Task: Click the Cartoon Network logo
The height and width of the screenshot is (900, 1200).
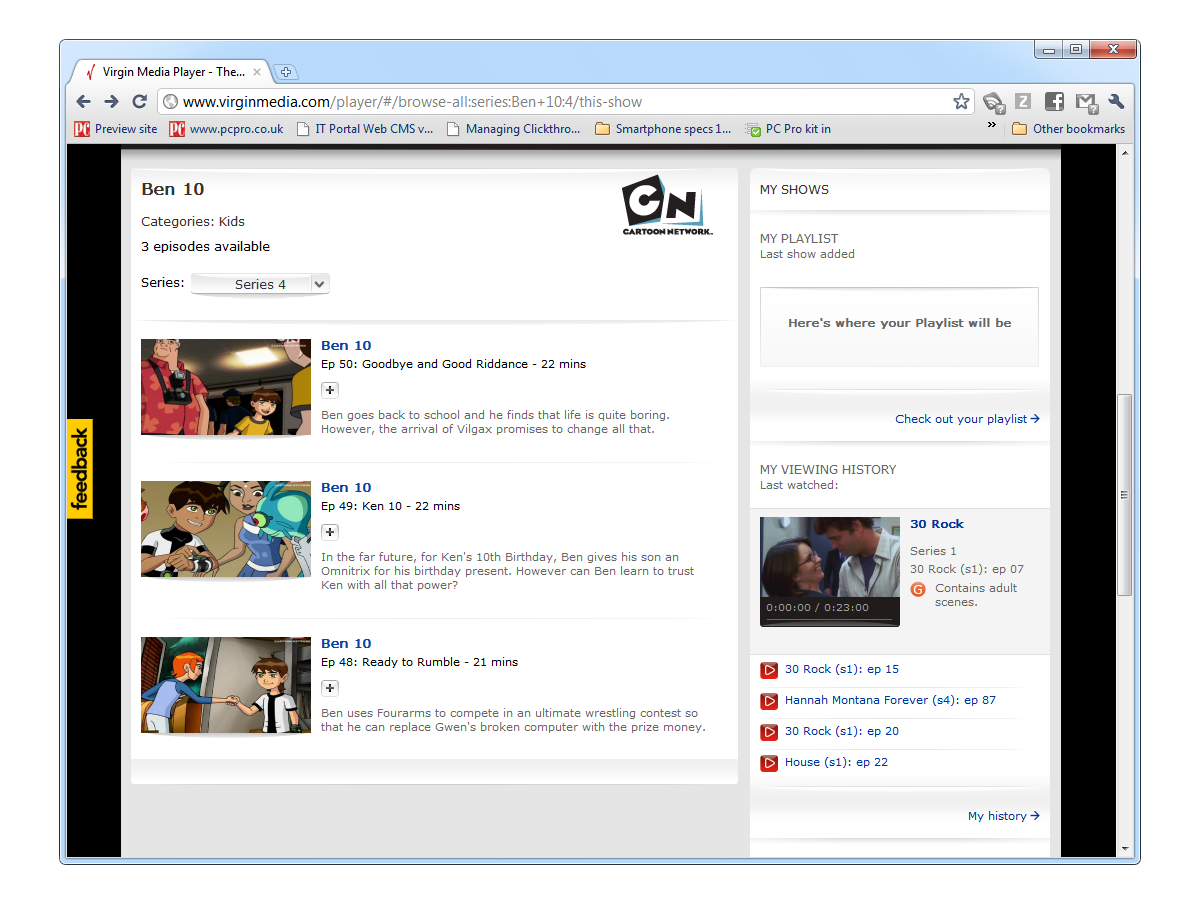Action: coord(667,206)
